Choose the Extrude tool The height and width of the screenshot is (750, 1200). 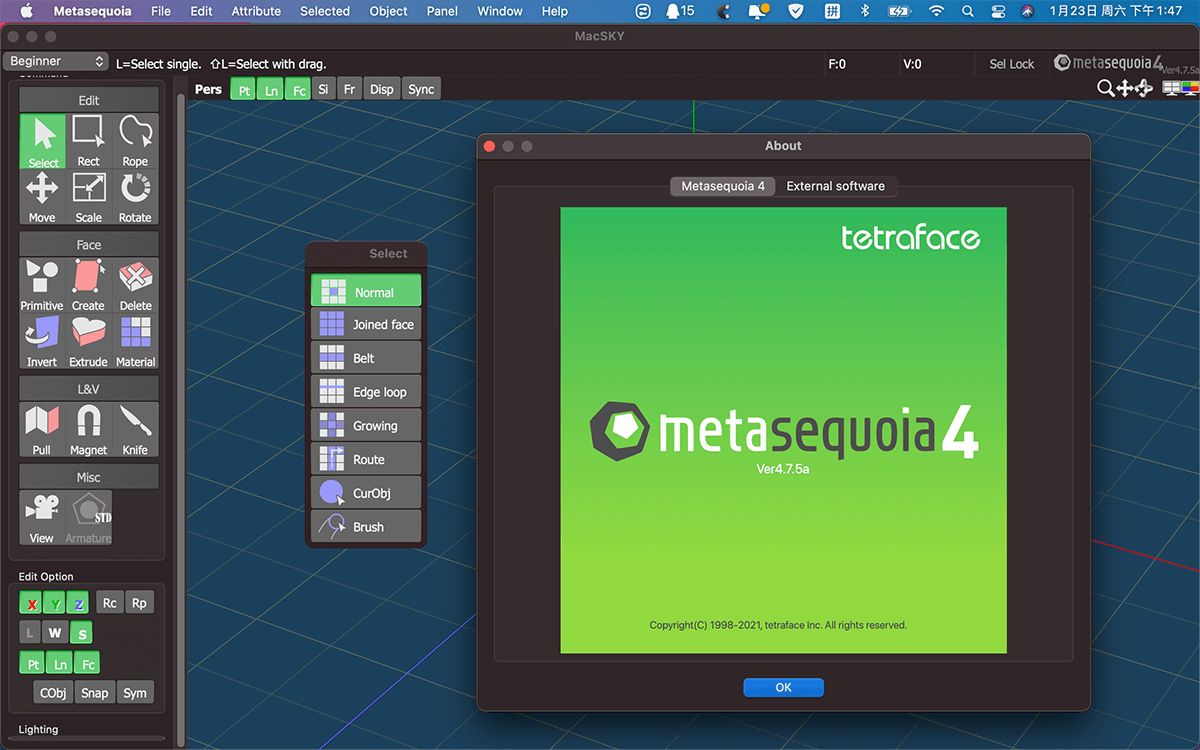click(89, 341)
